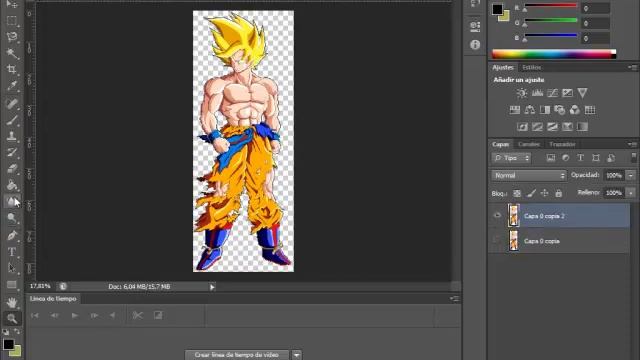This screenshot has width=640, height=360.
Task: Select the Pen tool
Action: [12, 236]
